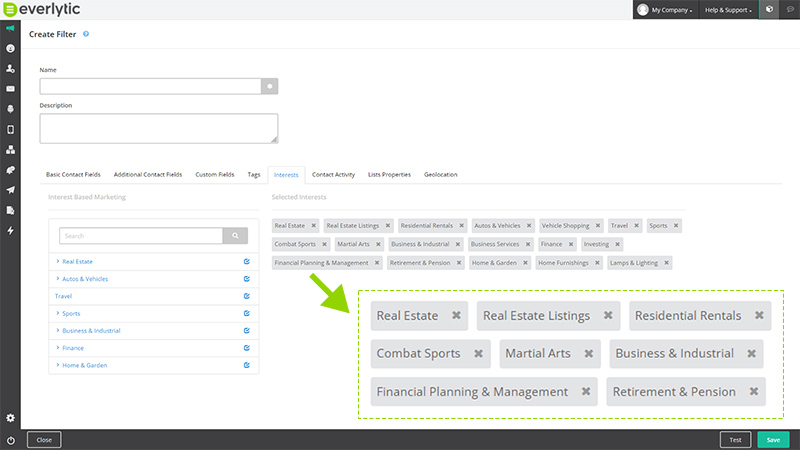
Task: Click the search magnifier button
Action: 235,236
